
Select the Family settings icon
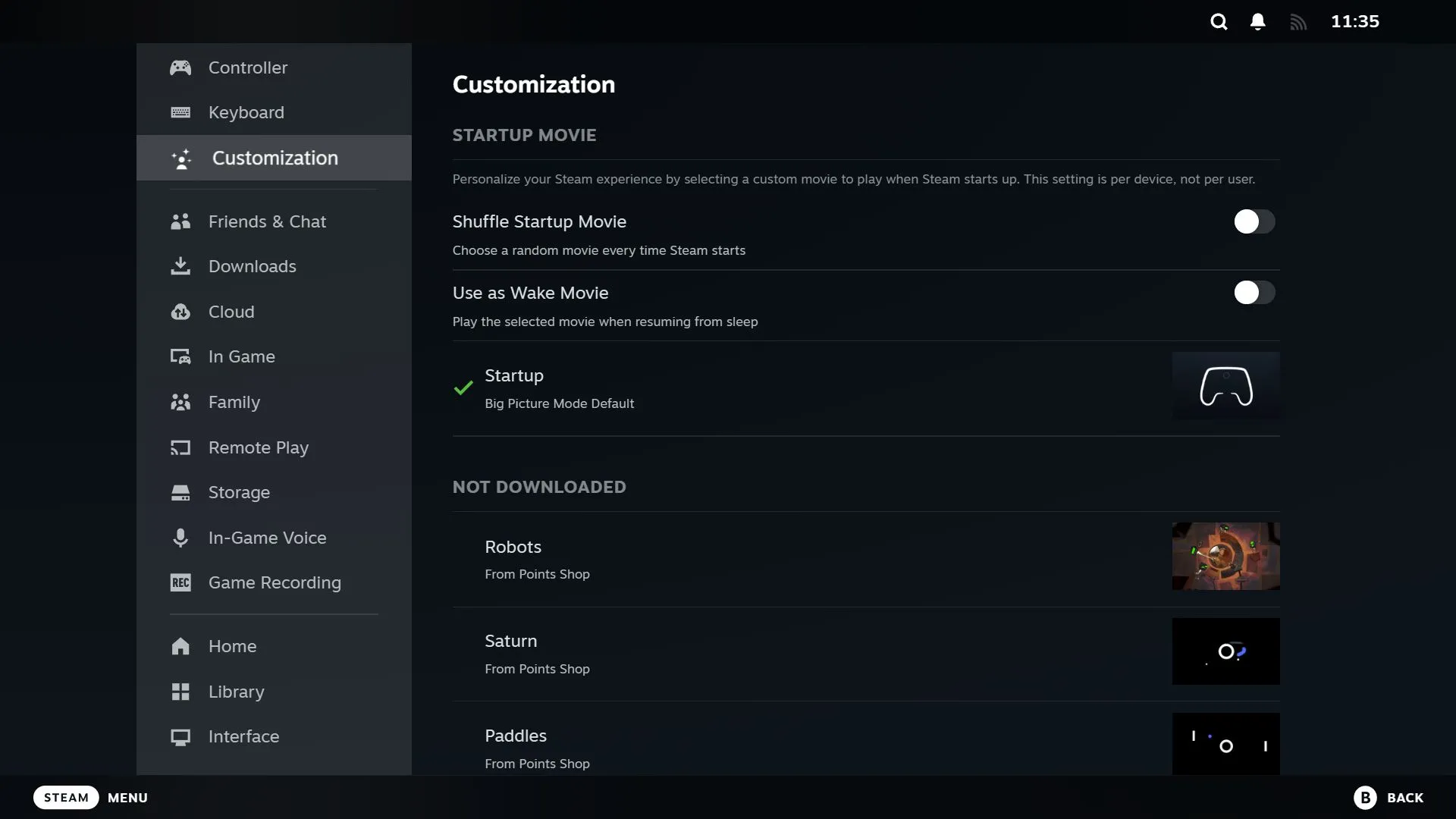pyautogui.click(x=180, y=403)
